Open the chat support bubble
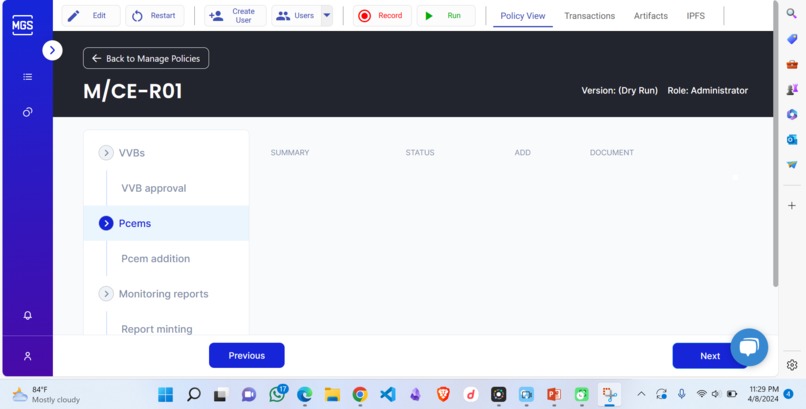 point(749,347)
